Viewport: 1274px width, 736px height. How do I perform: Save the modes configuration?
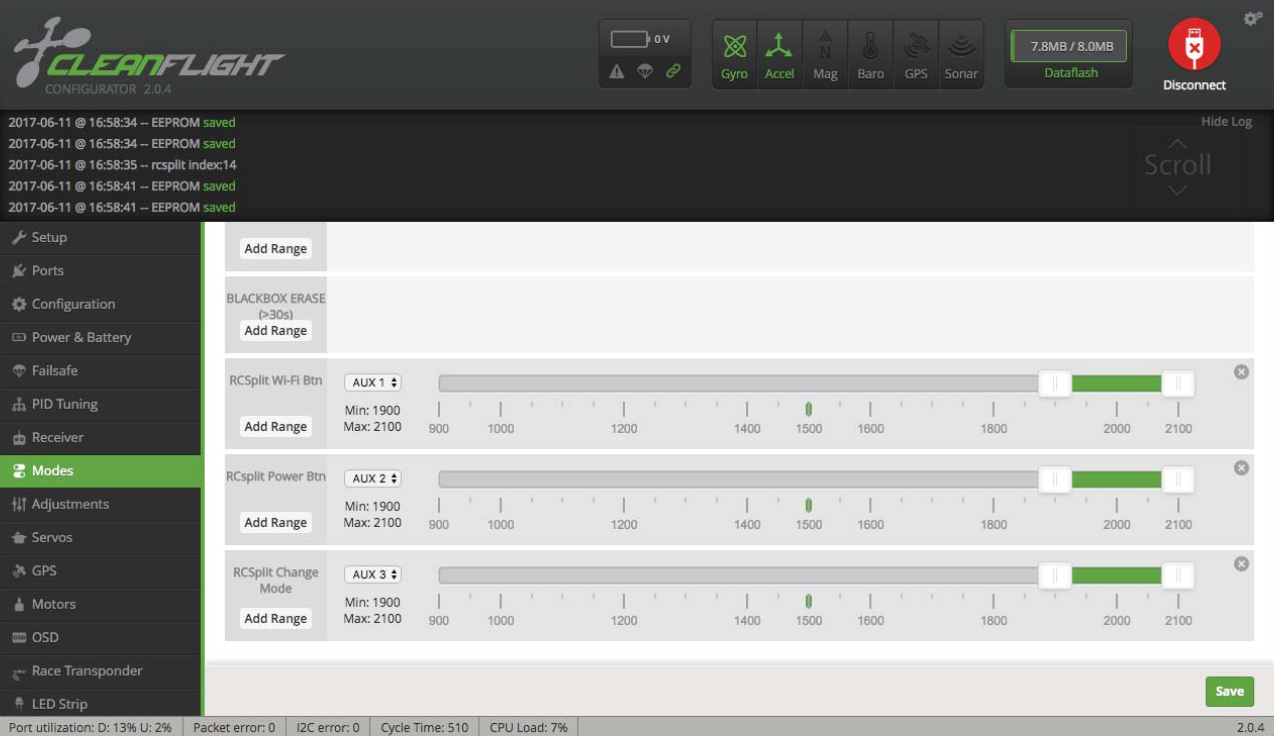(x=1229, y=691)
